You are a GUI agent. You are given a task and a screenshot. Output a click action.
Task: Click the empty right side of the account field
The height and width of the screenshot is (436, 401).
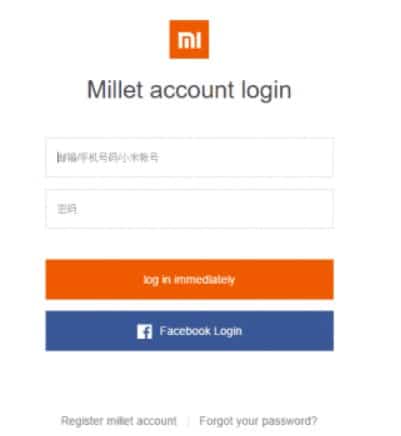283,157
